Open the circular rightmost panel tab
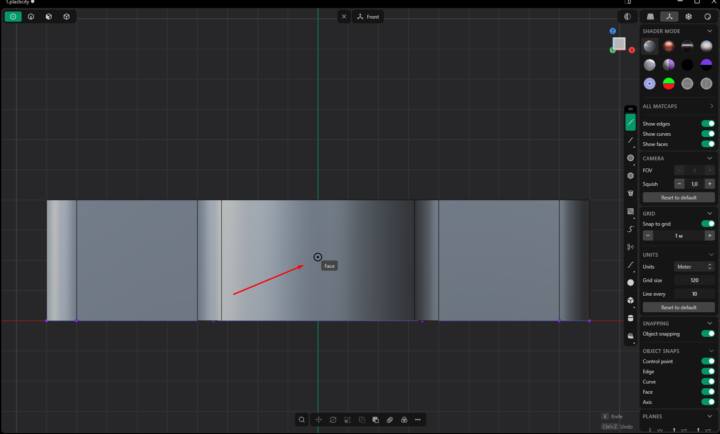The image size is (720, 434). pos(707,17)
